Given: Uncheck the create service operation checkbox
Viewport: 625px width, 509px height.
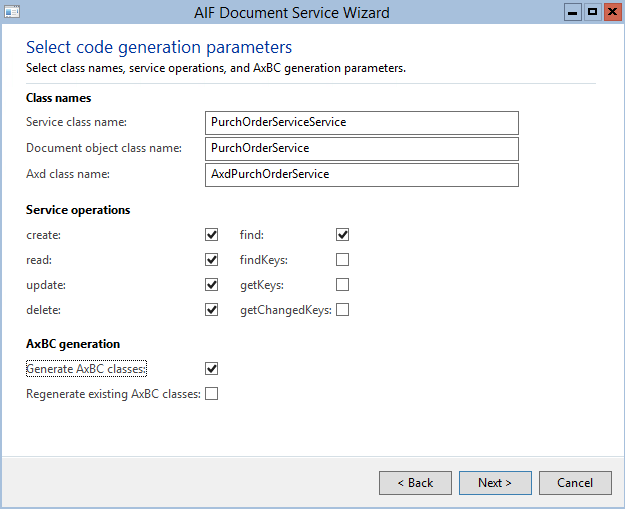Looking at the screenshot, I should point(211,234).
